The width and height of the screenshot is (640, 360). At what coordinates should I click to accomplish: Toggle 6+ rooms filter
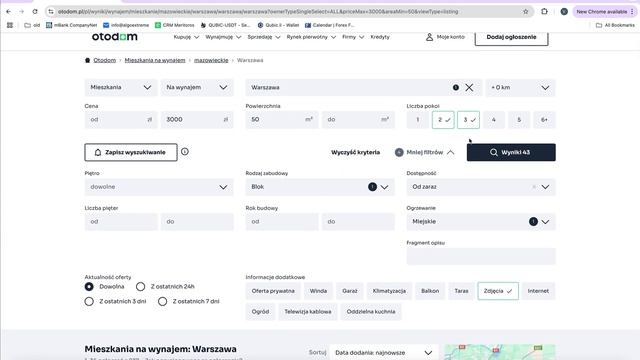click(x=544, y=120)
